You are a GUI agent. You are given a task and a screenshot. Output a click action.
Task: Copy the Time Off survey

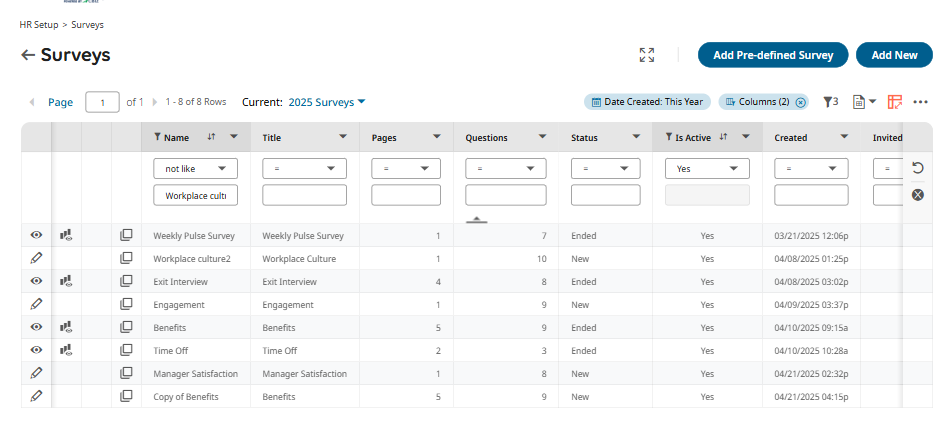tap(126, 350)
